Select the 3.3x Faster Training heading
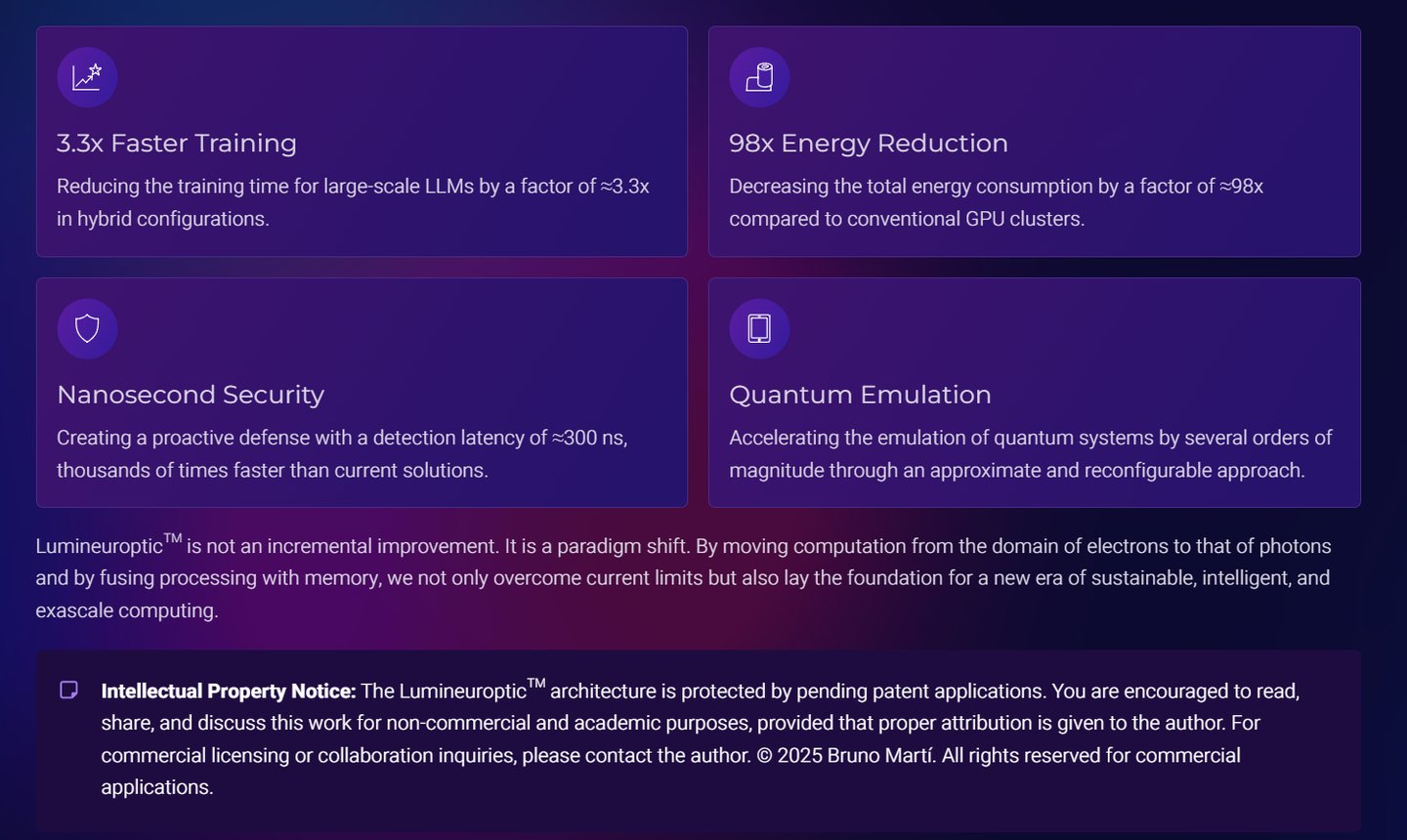This screenshot has width=1407, height=840. pos(177,143)
